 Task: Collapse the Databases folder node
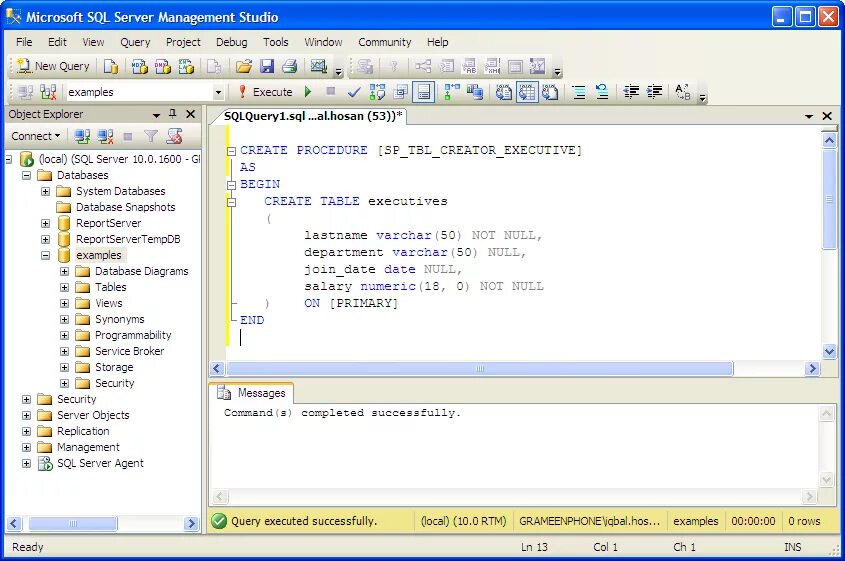point(26,175)
